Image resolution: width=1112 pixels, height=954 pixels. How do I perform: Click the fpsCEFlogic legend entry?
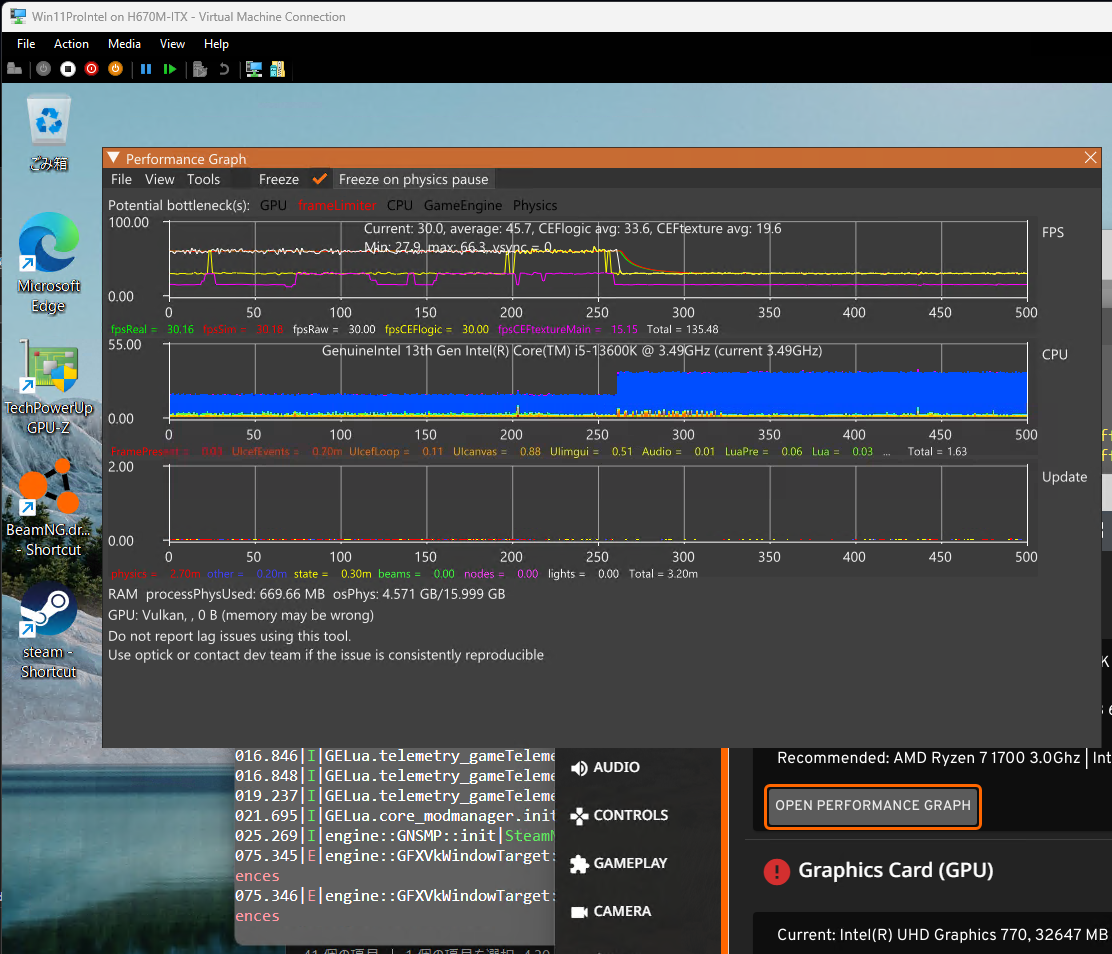tap(437, 330)
